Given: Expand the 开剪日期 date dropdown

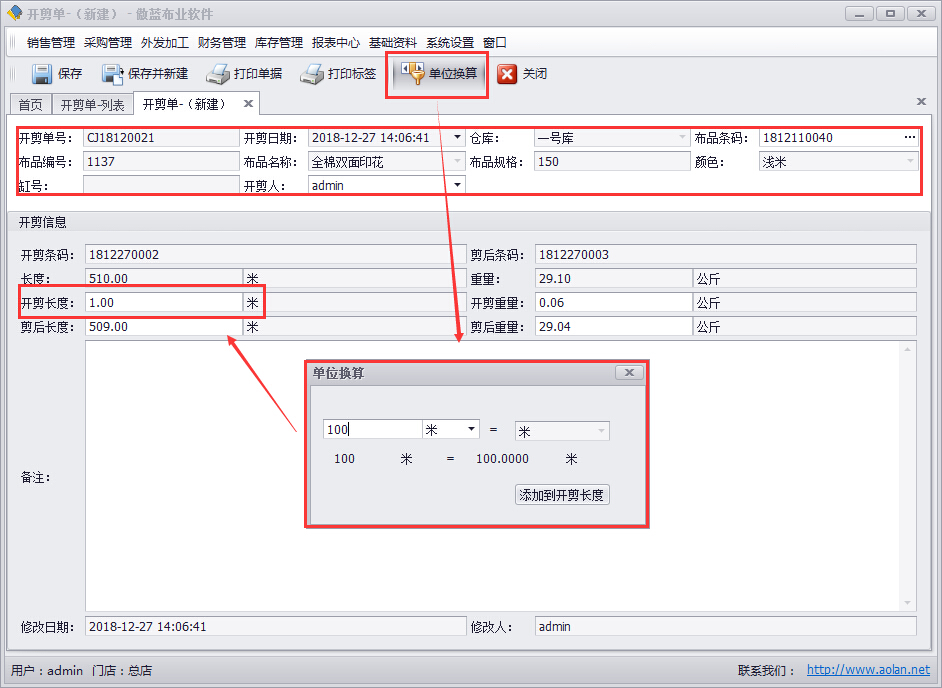Looking at the screenshot, I should click(x=458, y=138).
